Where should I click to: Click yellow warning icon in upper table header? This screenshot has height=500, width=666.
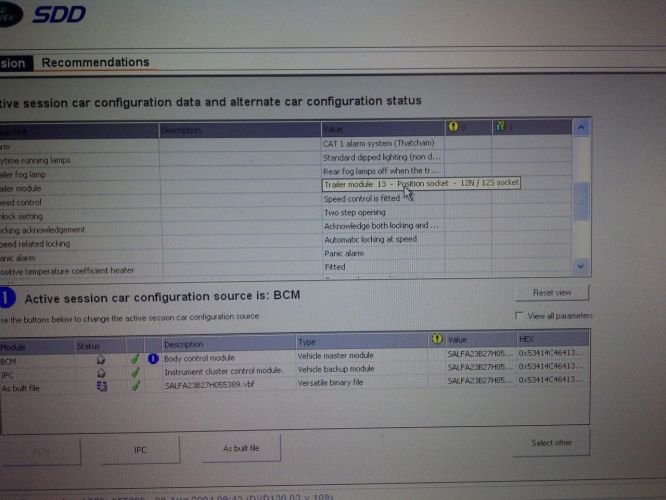click(x=453, y=126)
